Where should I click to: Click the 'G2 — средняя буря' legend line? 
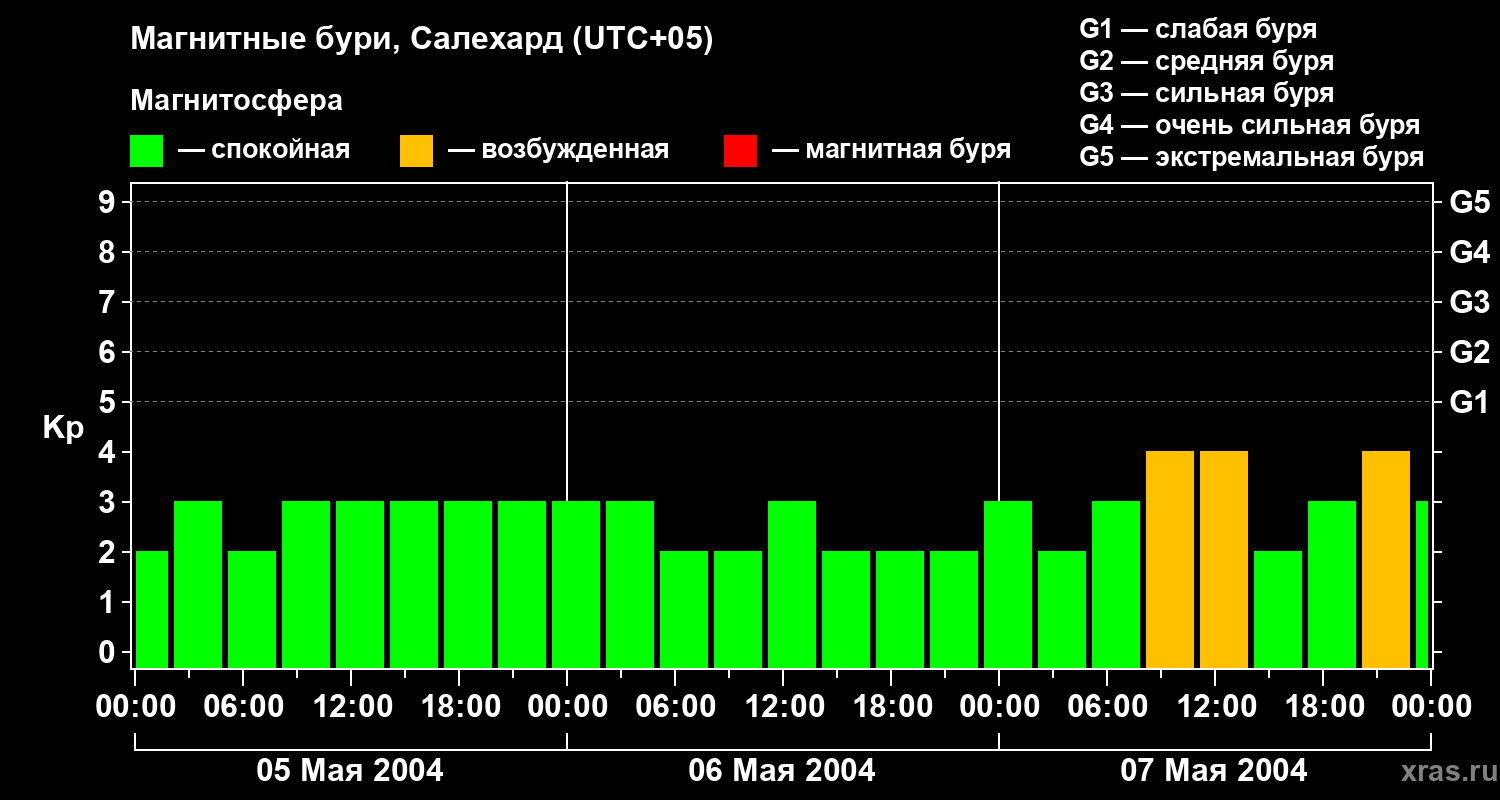tap(1207, 61)
